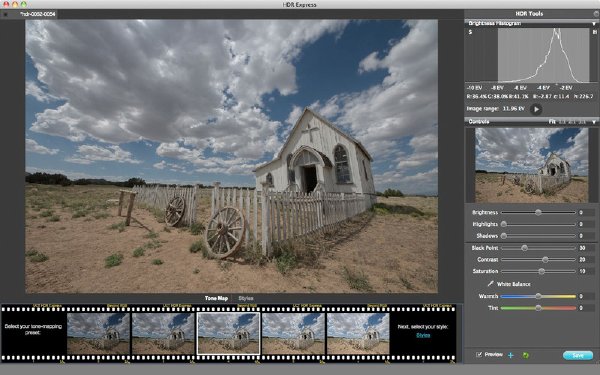Image resolution: width=600 pixels, height=375 pixels.
Task: Open the Styles link in filmstrip
Action: click(x=423, y=335)
